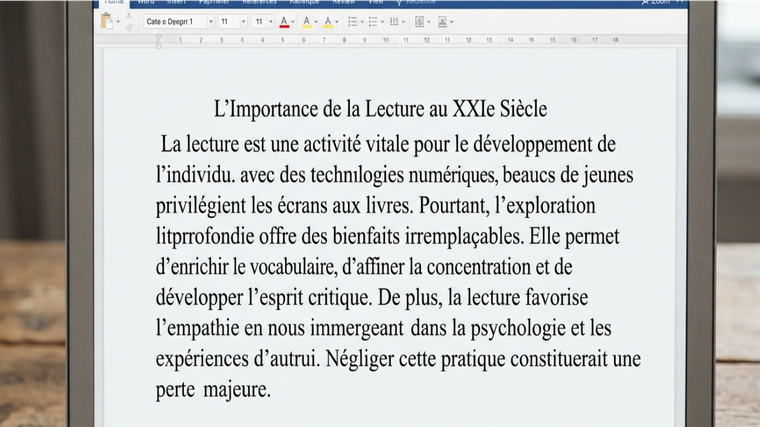Click the word "psychologie"
The image size is (760, 427).
pos(518,329)
